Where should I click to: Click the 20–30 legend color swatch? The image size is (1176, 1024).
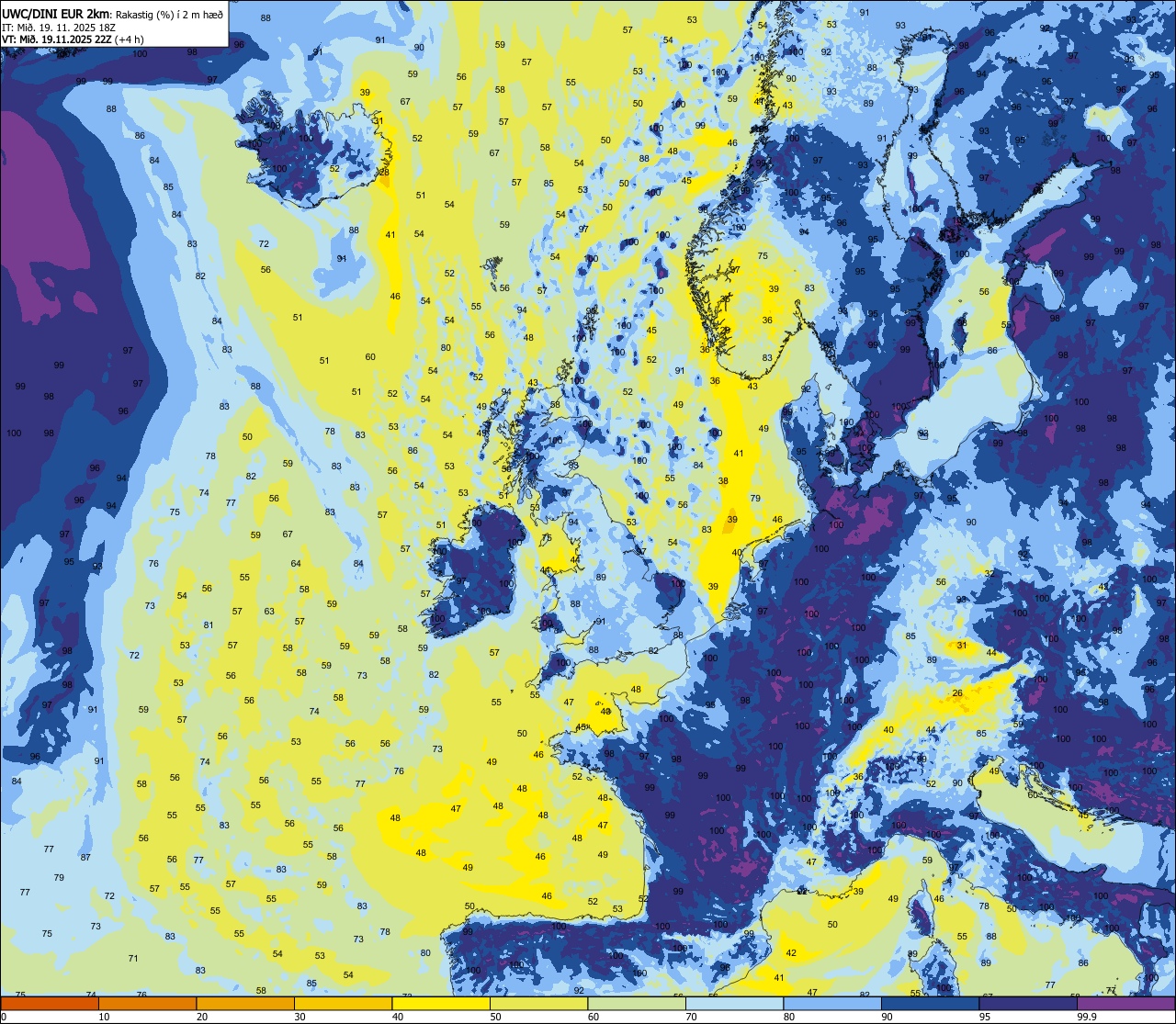coord(245,1003)
